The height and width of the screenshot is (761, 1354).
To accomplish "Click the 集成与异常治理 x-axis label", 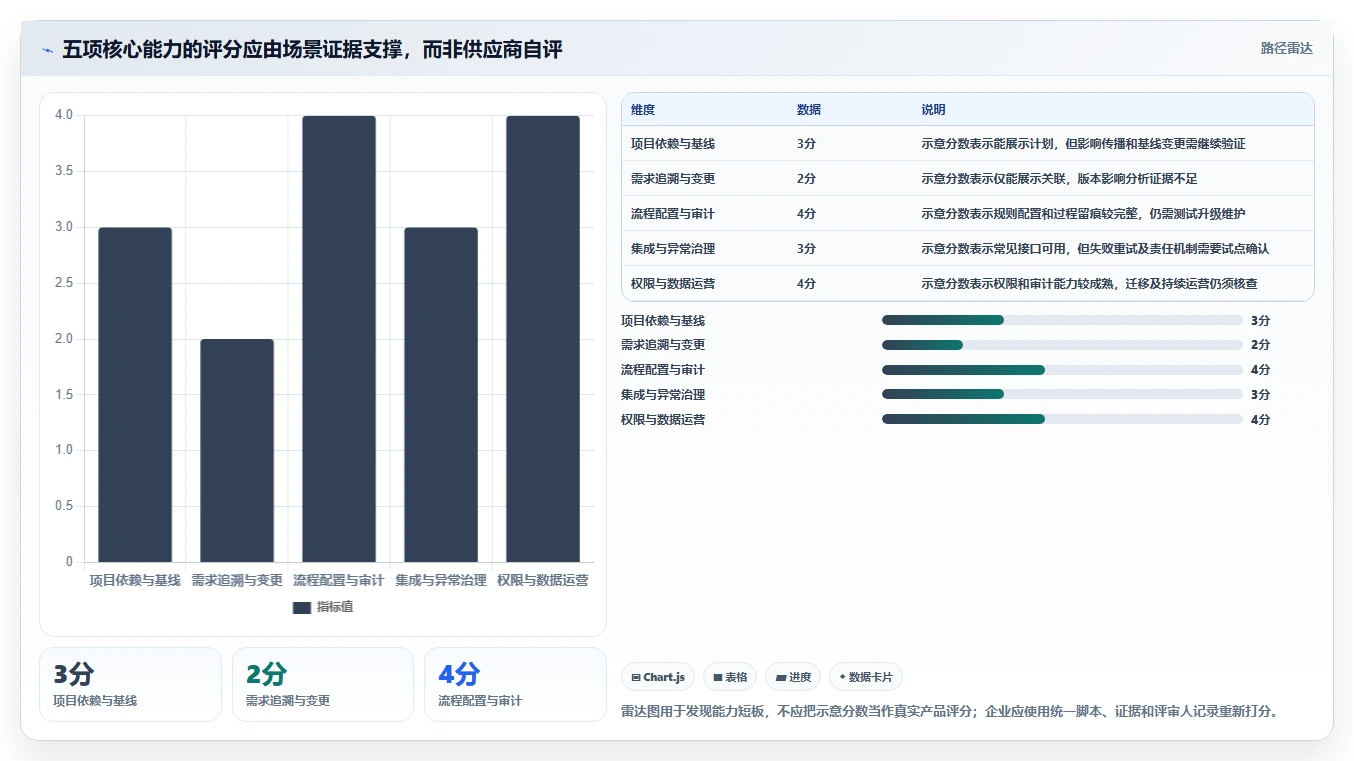I will pyautogui.click(x=441, y=580).
